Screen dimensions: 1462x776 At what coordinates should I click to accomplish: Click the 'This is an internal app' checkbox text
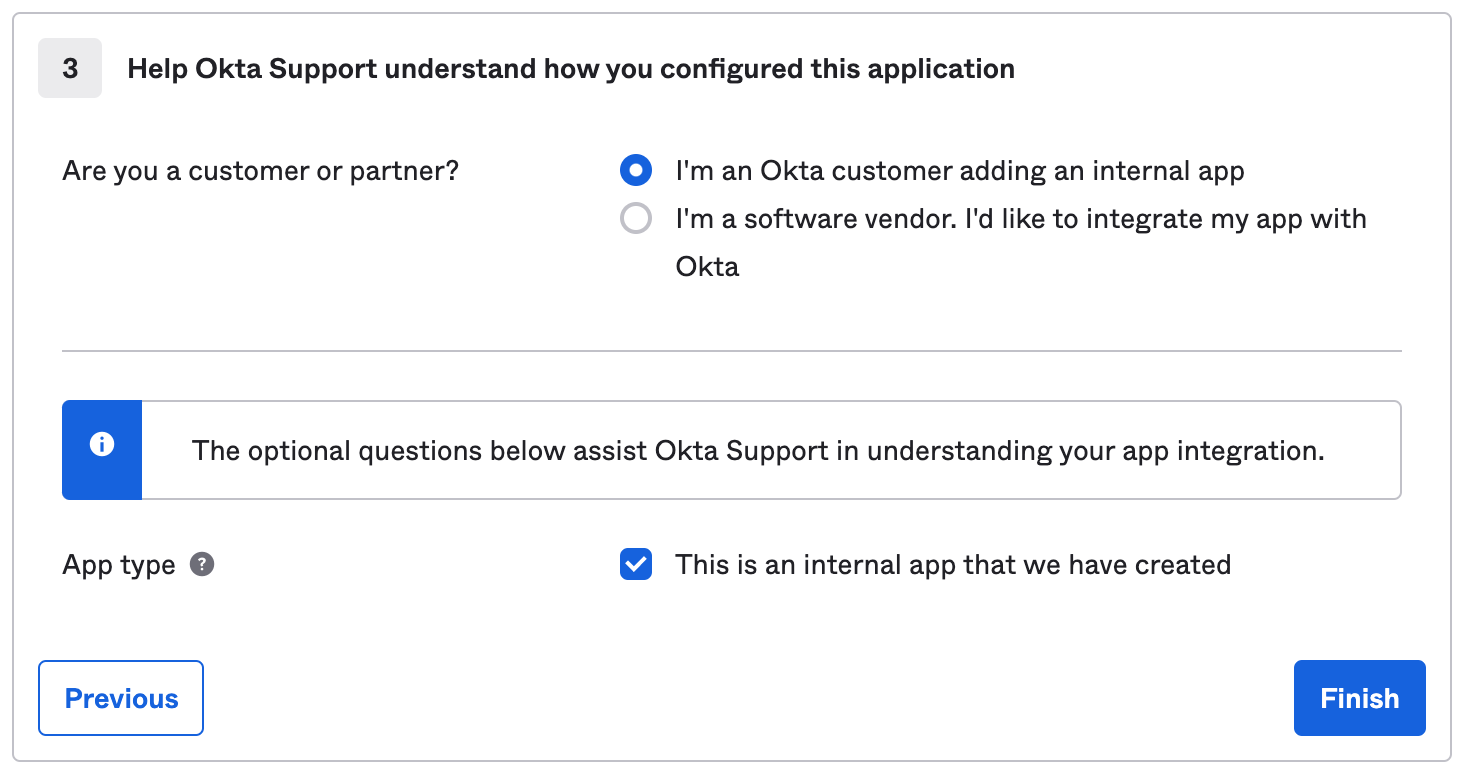click(x=952, y=565)
